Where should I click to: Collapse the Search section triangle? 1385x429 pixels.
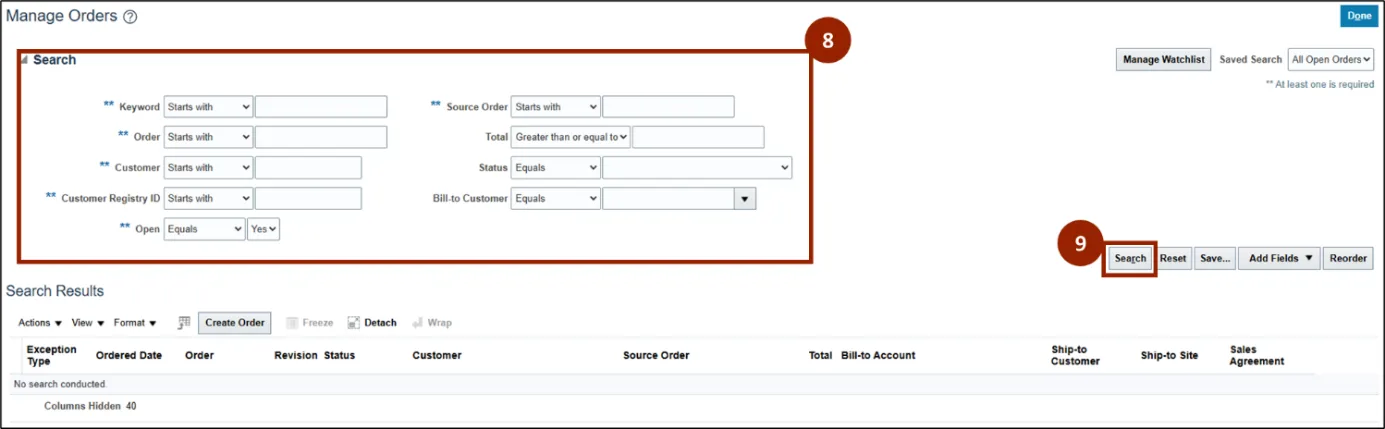(24, 61)
